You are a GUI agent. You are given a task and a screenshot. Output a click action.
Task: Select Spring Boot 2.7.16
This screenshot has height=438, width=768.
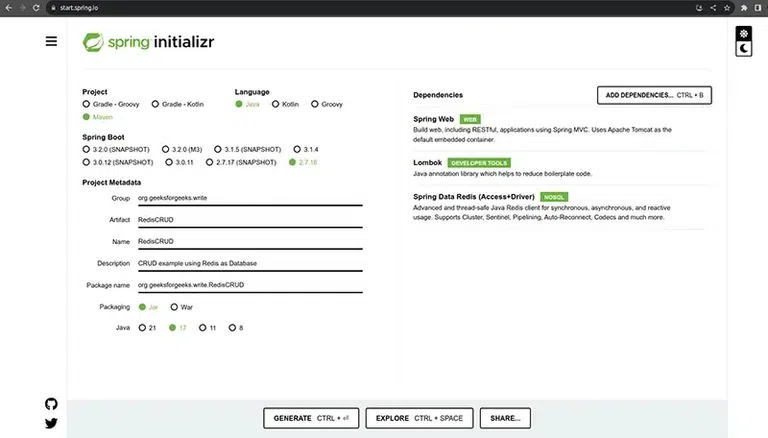click(303, 162)
